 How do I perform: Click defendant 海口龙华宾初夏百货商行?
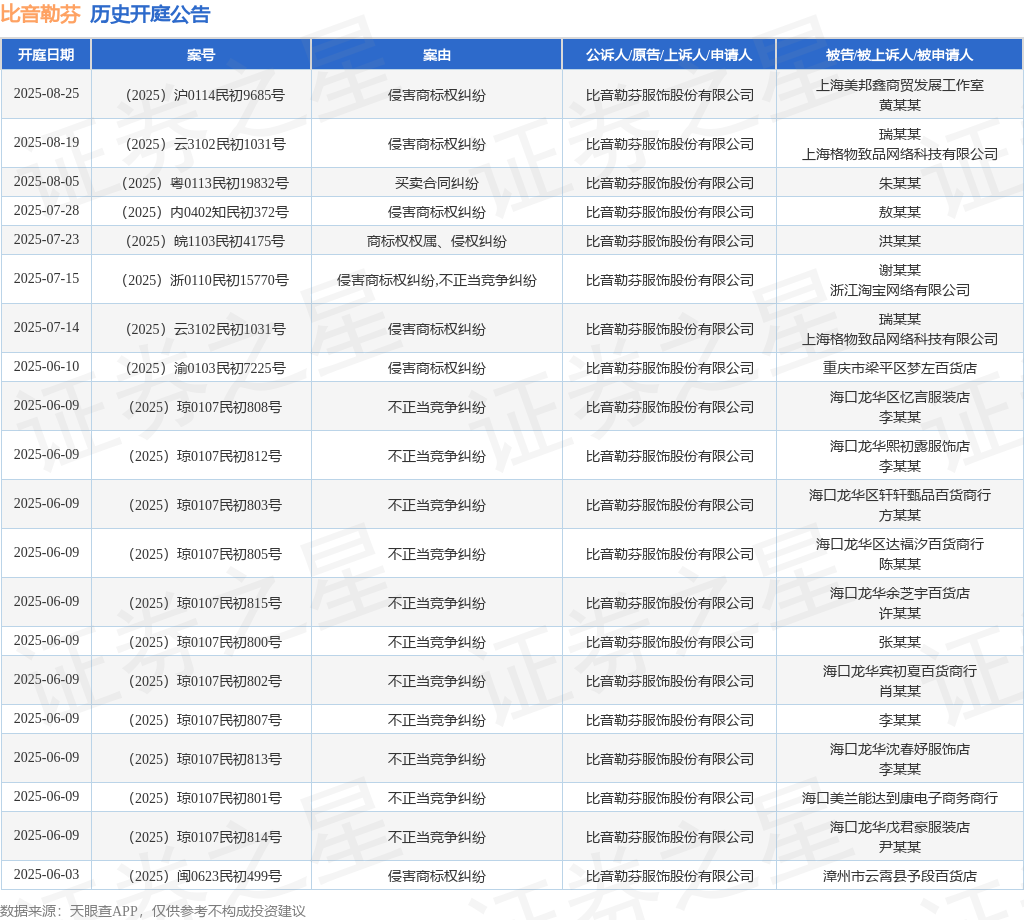[900, 672]
